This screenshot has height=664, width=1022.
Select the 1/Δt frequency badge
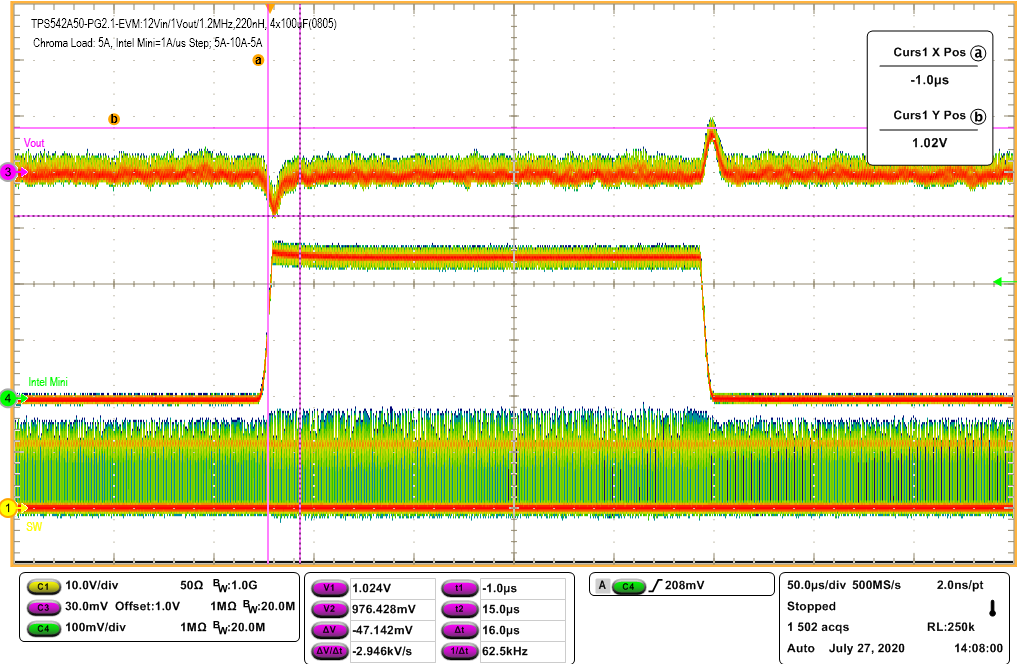(460, 651)
